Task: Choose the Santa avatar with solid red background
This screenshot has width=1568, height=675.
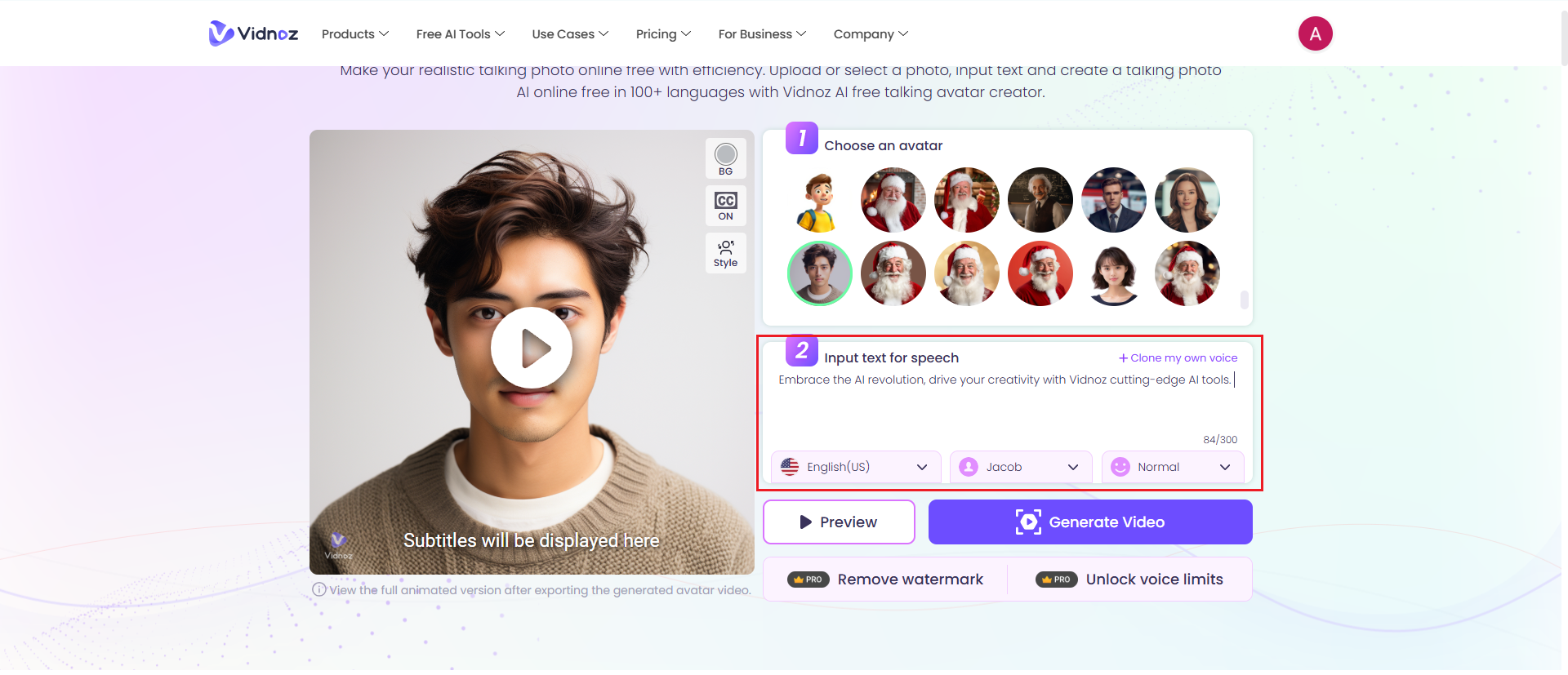Action: coord(1040,273)
